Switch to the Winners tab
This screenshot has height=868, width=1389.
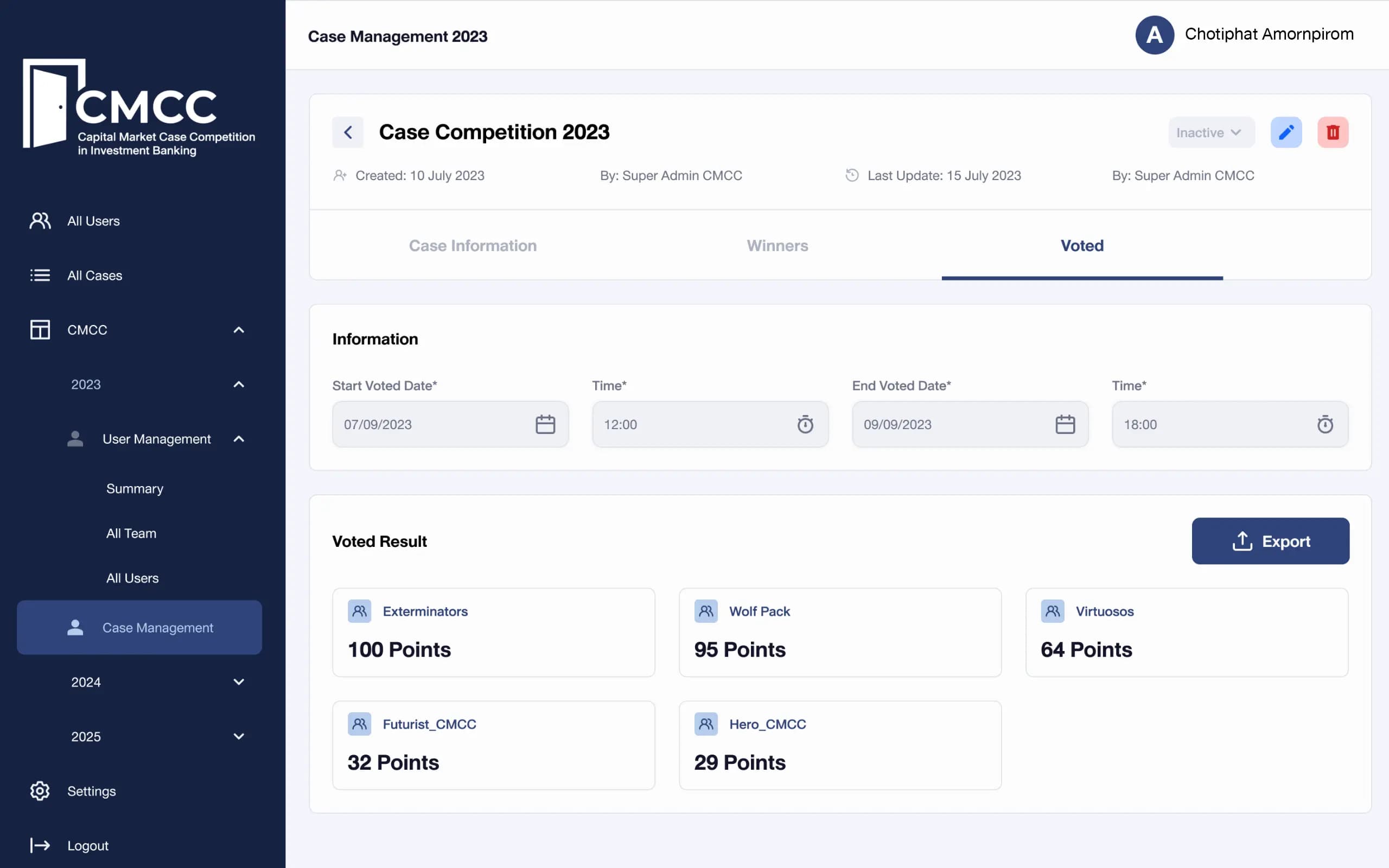pos(777,246)
